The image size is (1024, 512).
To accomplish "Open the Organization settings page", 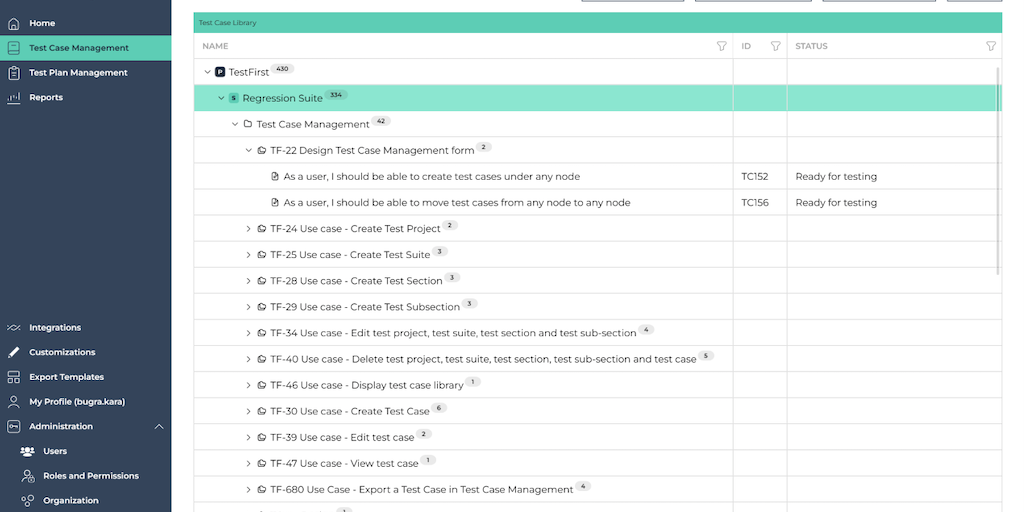I will [x=70, y=501].
